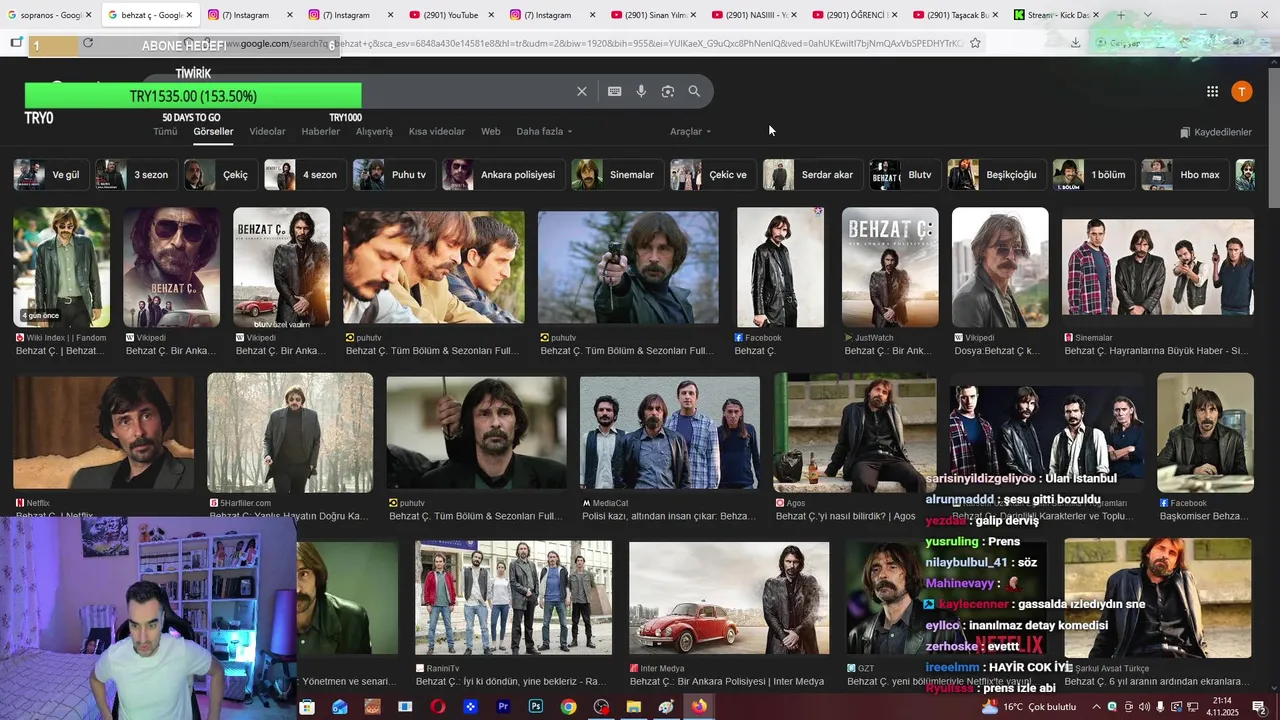Image resolution: width=1280 pixels, height=720 pixels.
Task: Open Outlook mail from the taskbar
Action: point(340,707)
